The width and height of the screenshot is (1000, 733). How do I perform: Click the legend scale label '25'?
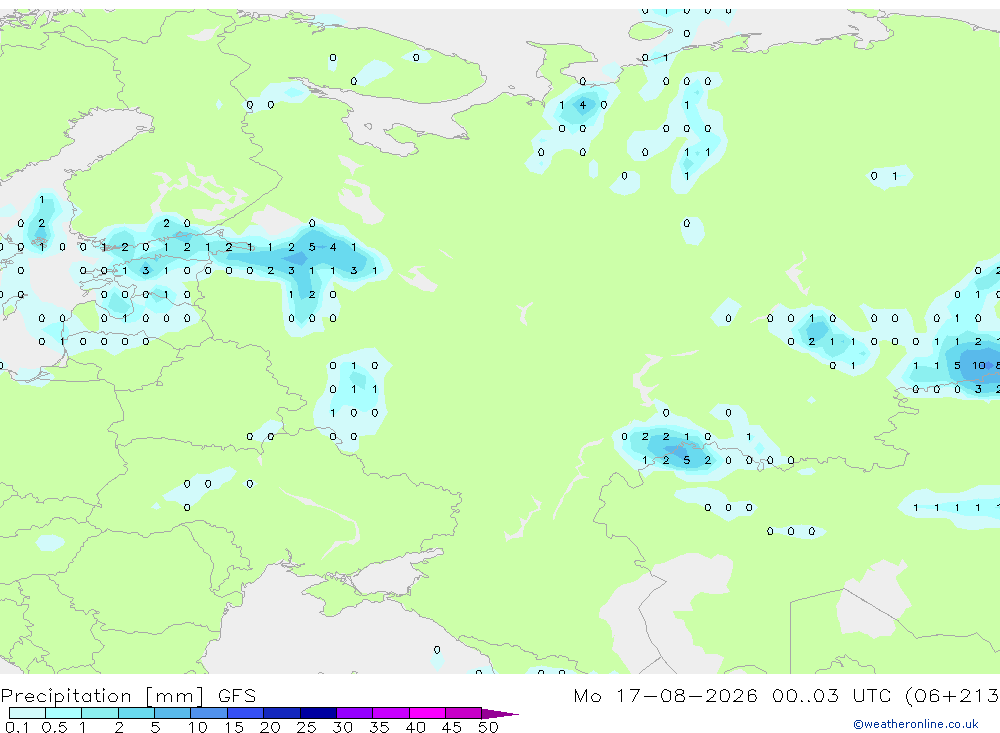pos(306,727)
